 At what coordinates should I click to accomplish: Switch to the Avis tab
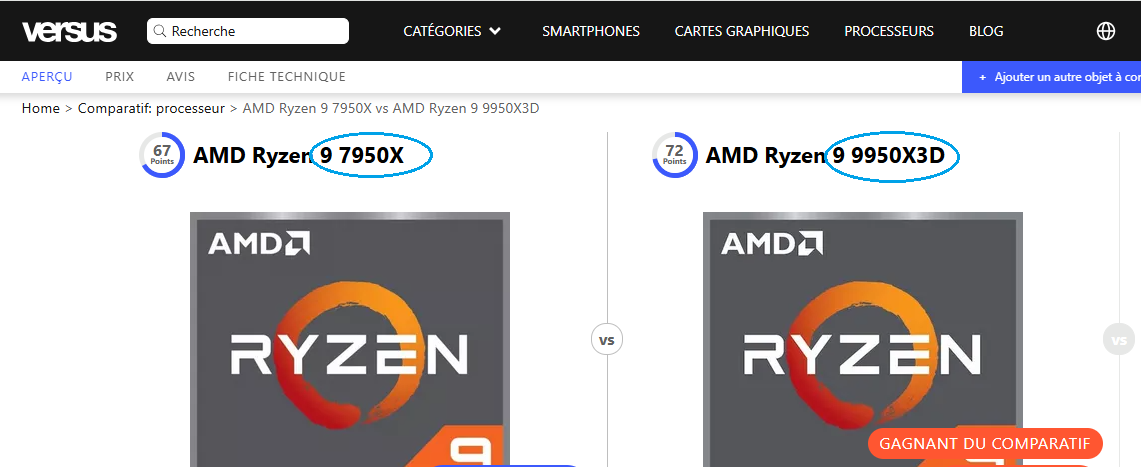180,76
